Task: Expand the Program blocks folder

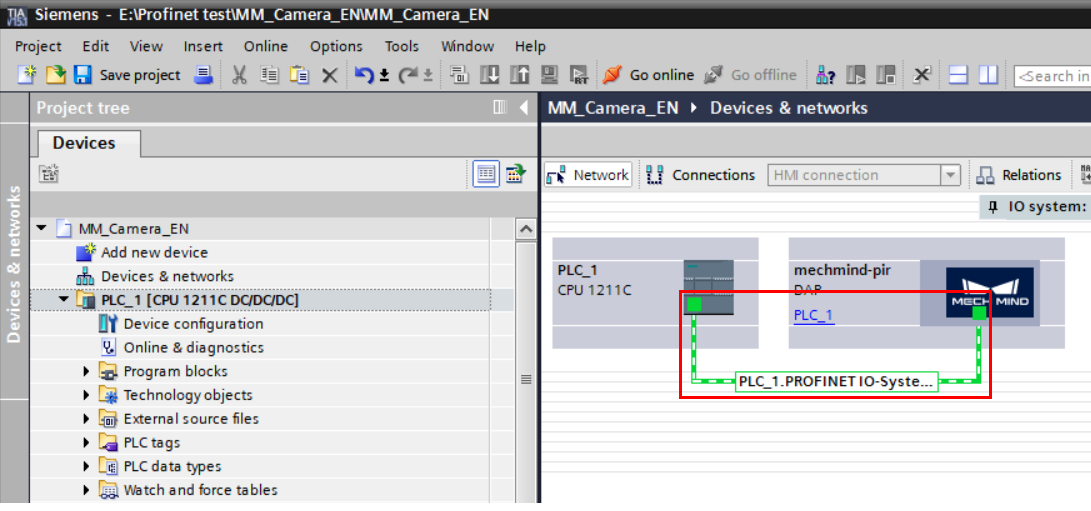Action: click(x=86, y=372)
